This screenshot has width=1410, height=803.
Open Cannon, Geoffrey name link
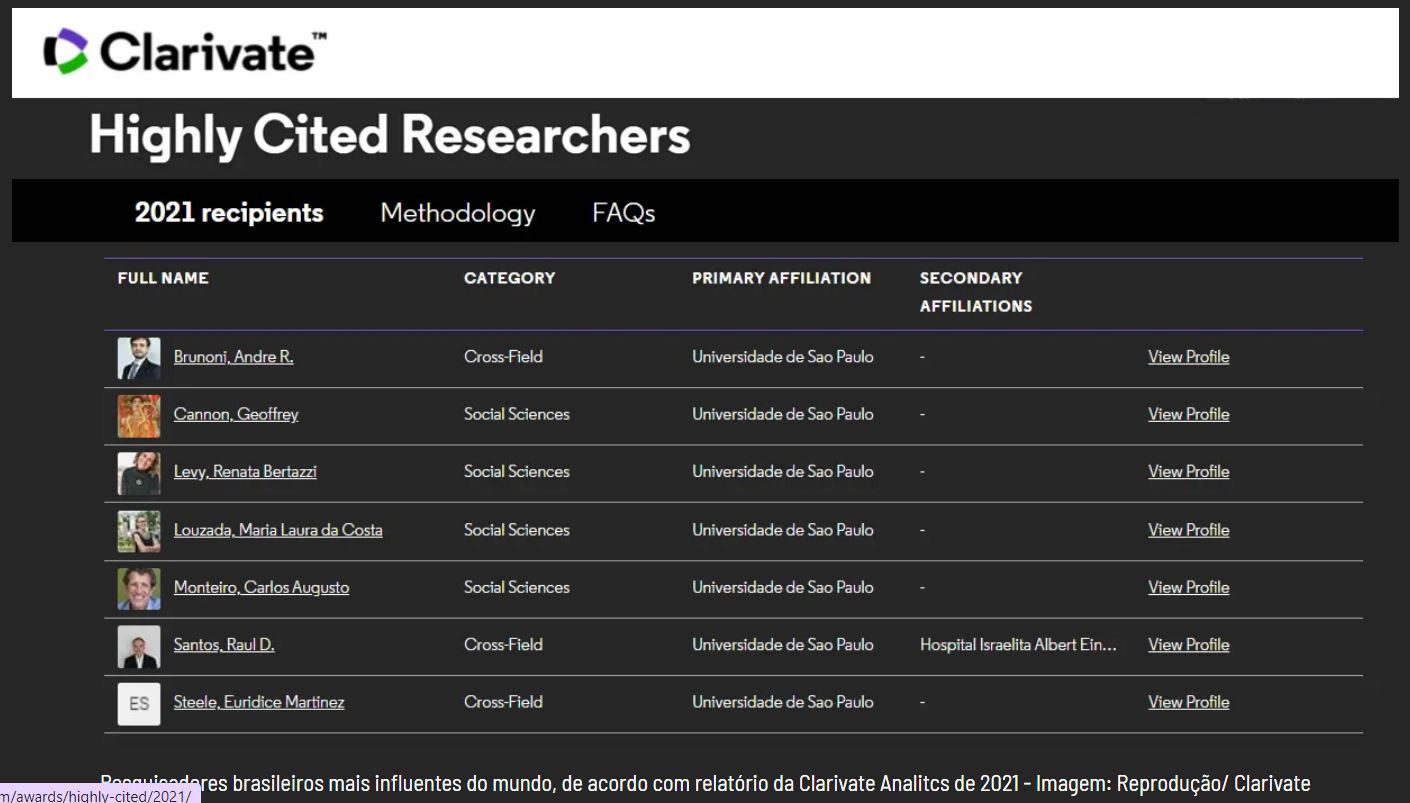(x=236, y=414)
